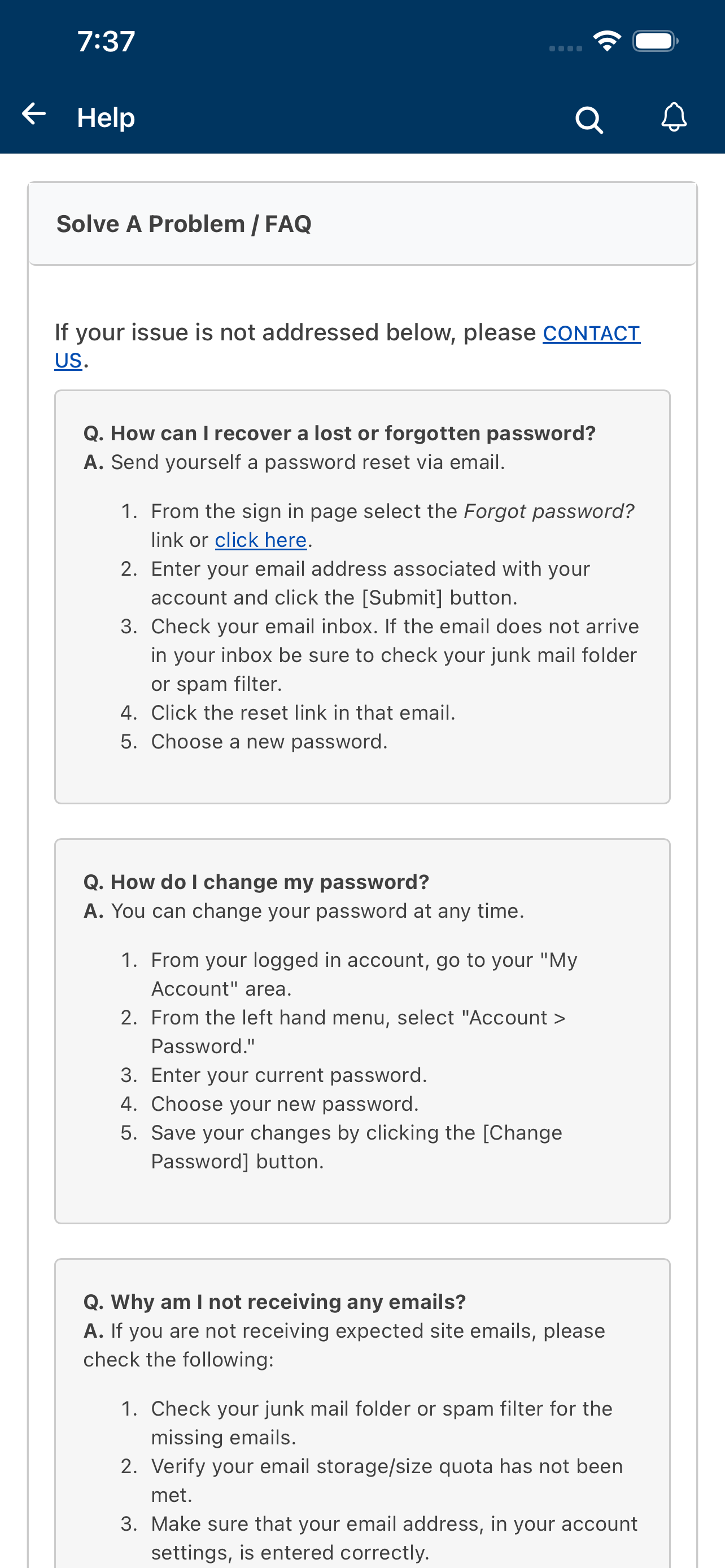
Task: Follow the "click here" password reset link
Action: [x=260, y=540]
